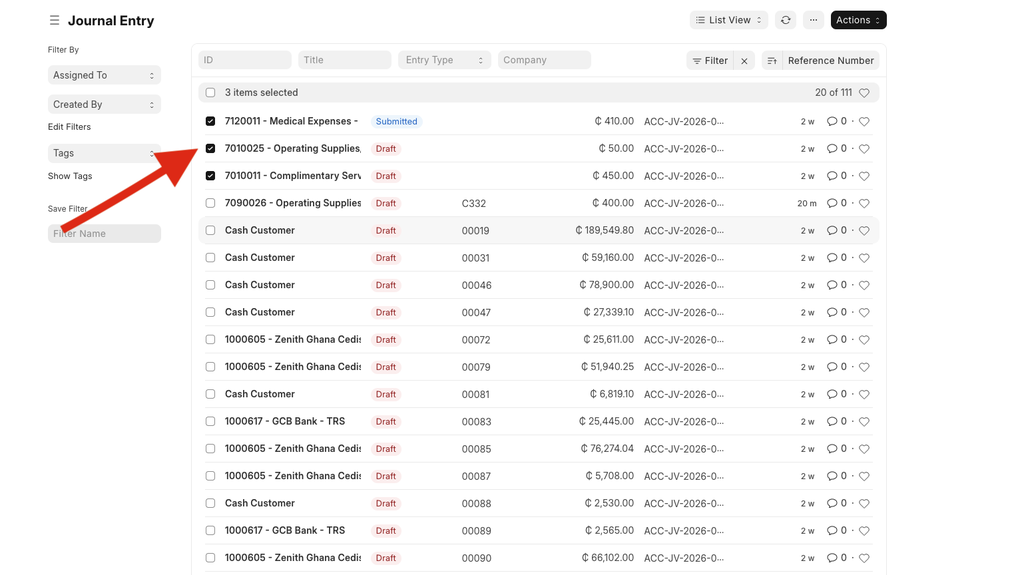The image size is (1024, 575).
Task: Open the Created By filter menu
Action: coord(104,104)
